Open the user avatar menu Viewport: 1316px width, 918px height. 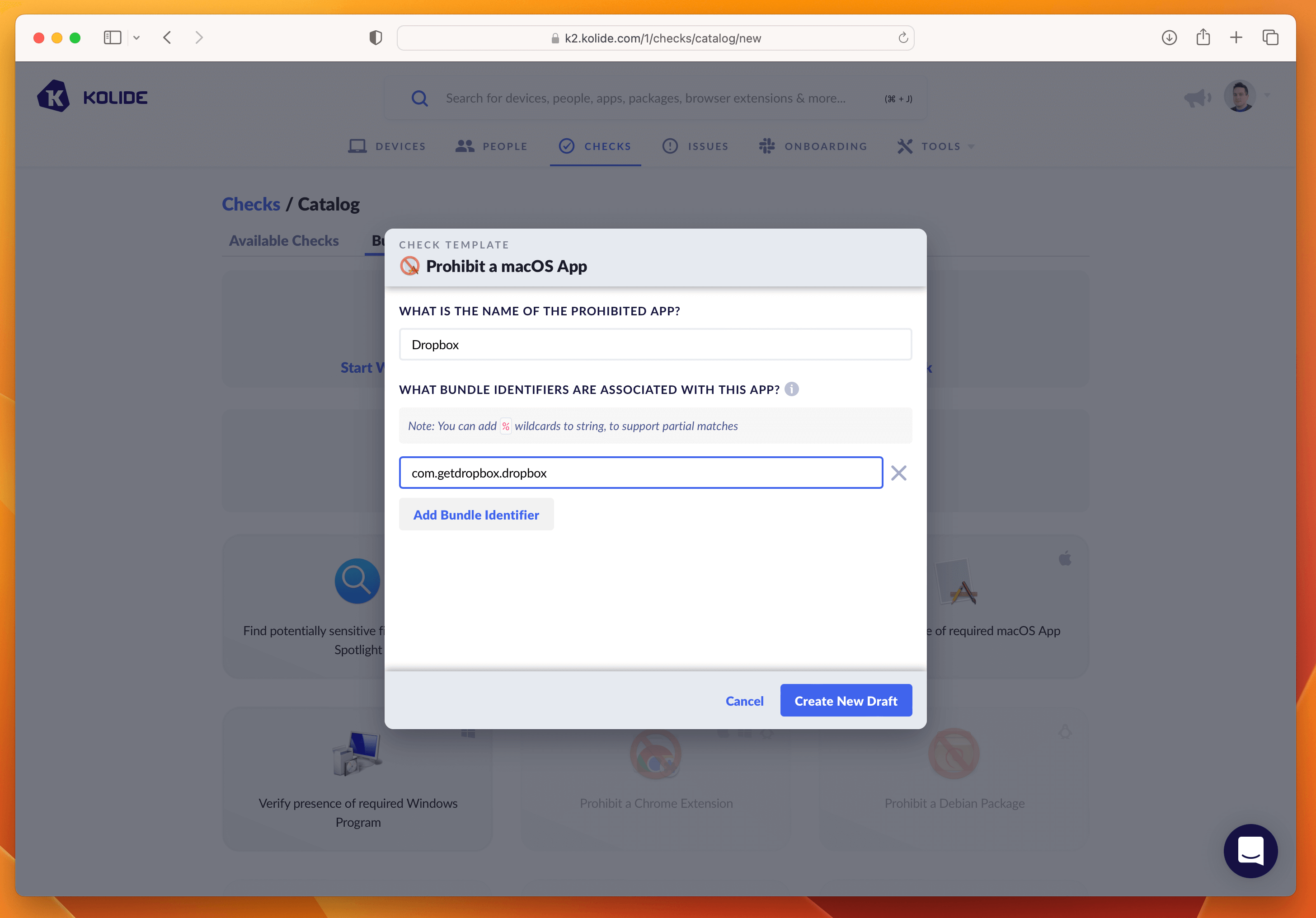point(1240,96)
